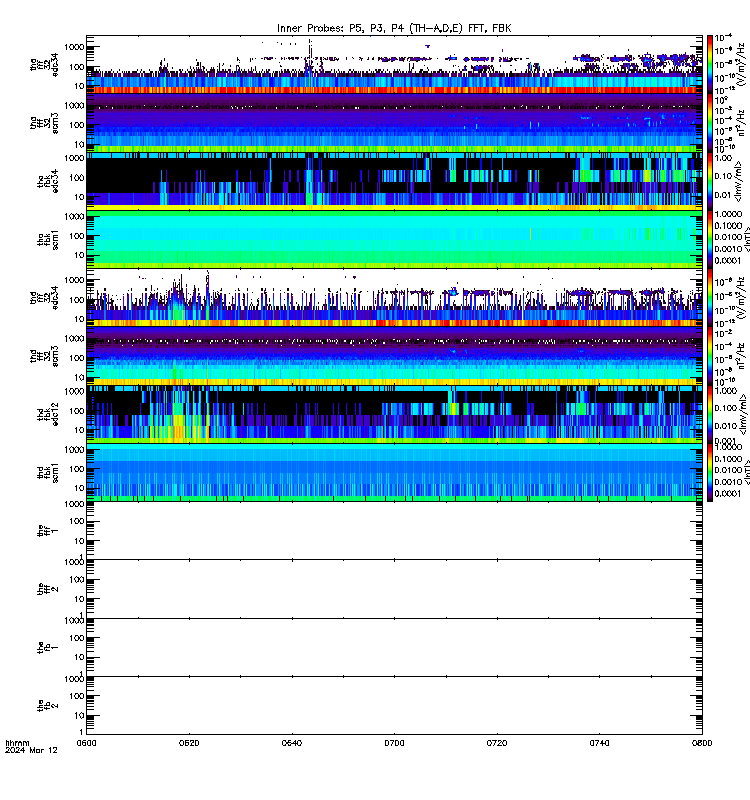This screenshot has width=750, height=800.
Task: Click the color bar beside thd fff scm3 panel
Action: point(710,356)
